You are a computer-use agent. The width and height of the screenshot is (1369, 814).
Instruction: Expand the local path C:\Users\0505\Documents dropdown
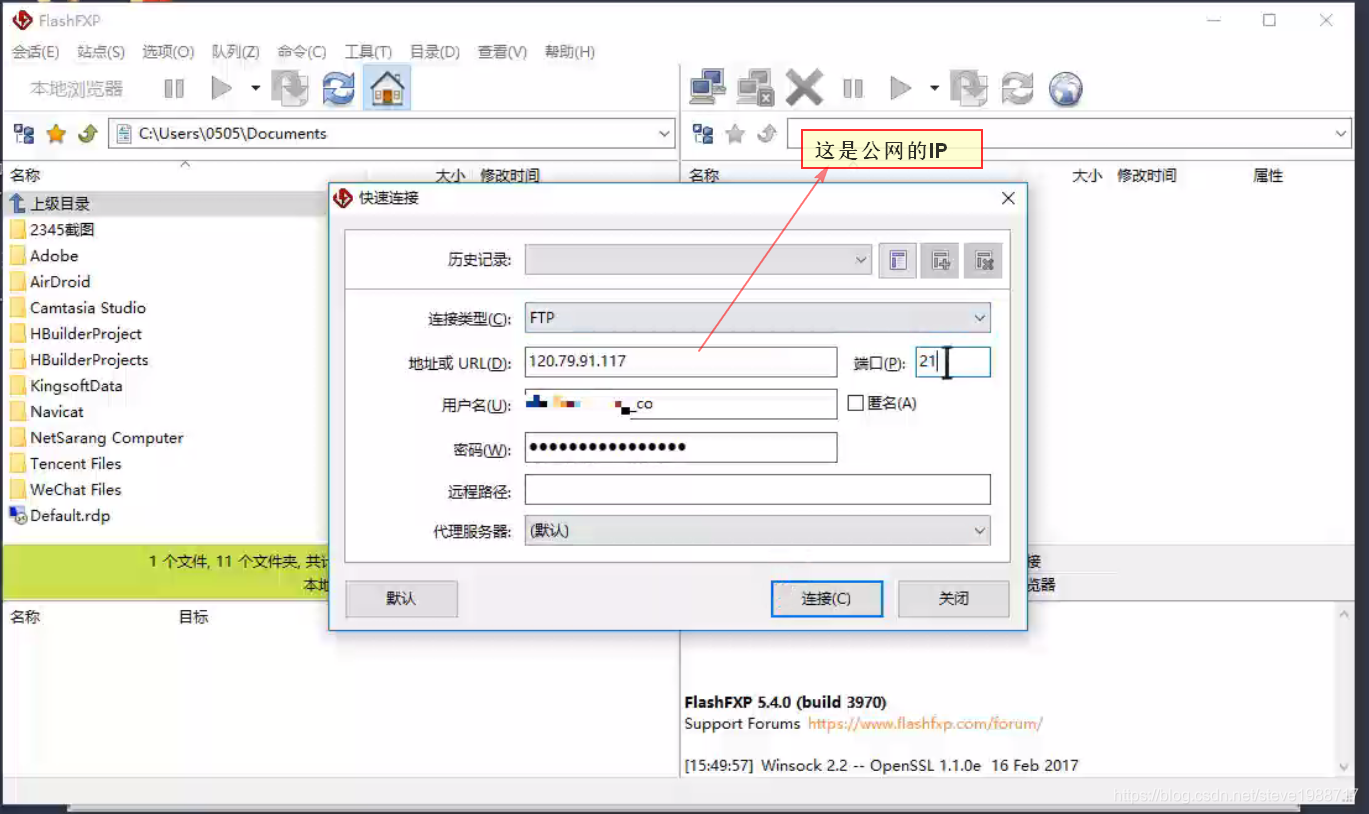pyautogui.click(x=665, y=134)
